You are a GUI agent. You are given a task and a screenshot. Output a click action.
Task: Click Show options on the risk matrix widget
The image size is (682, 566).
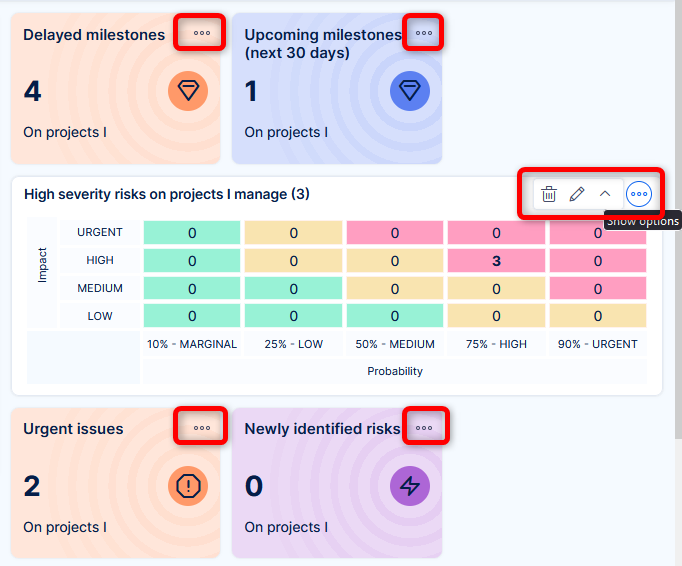[x=639, y=194]
